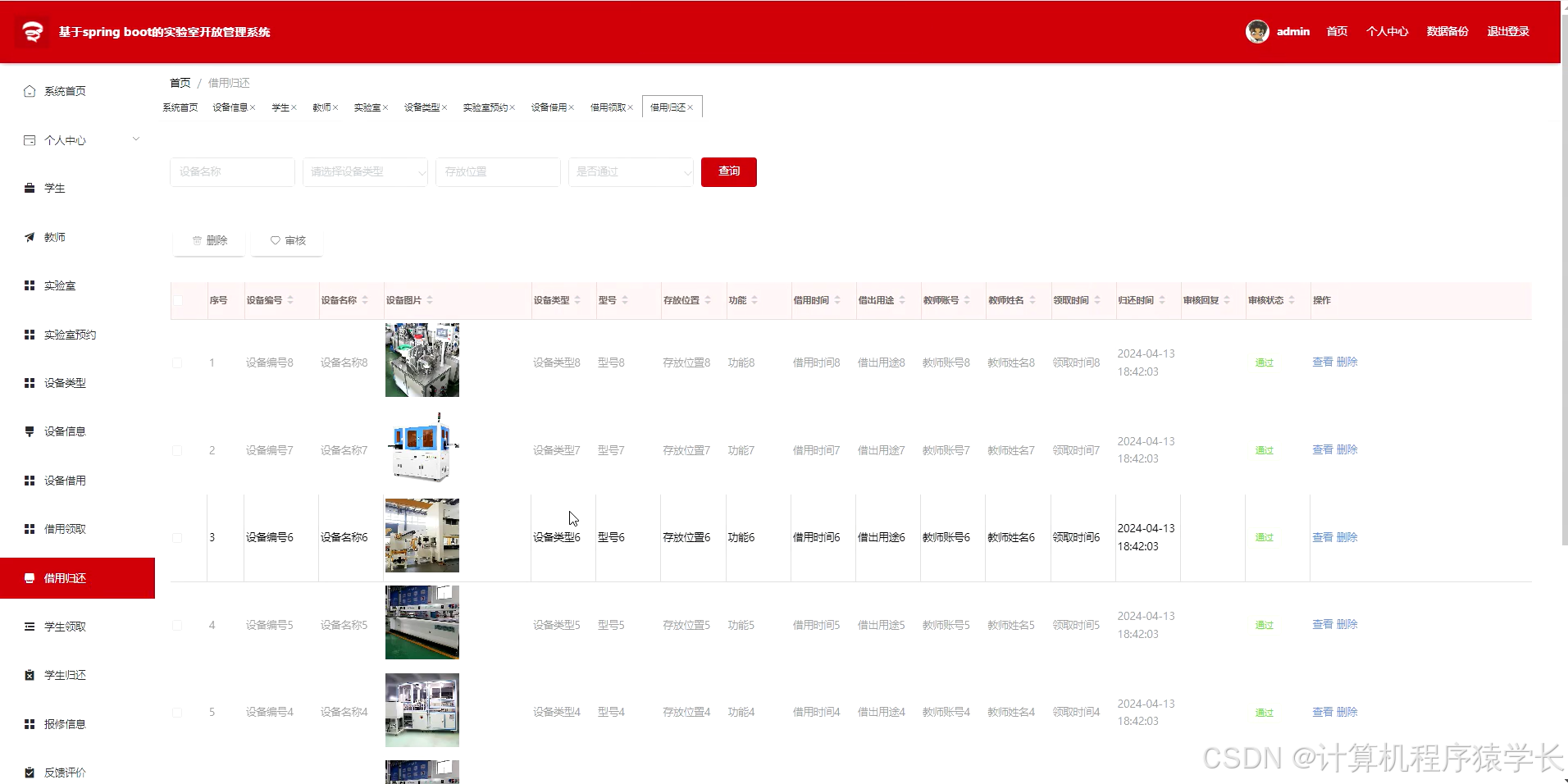
Task: Click 查看 for the 设备编号5 row
Action: pyautogui.click(x=1323, y=625)
